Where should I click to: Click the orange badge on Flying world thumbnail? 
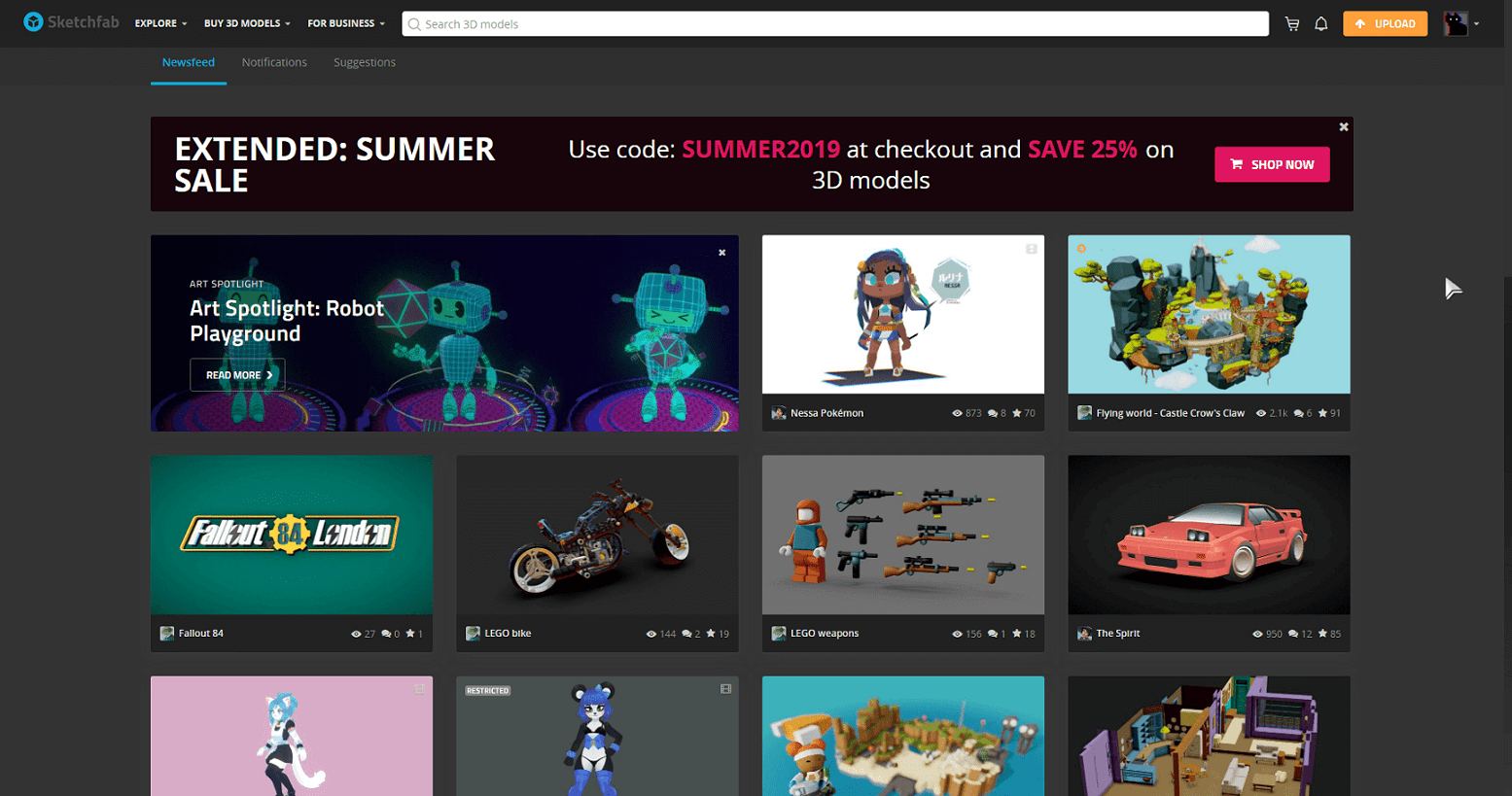click(x=1081, y=249)
